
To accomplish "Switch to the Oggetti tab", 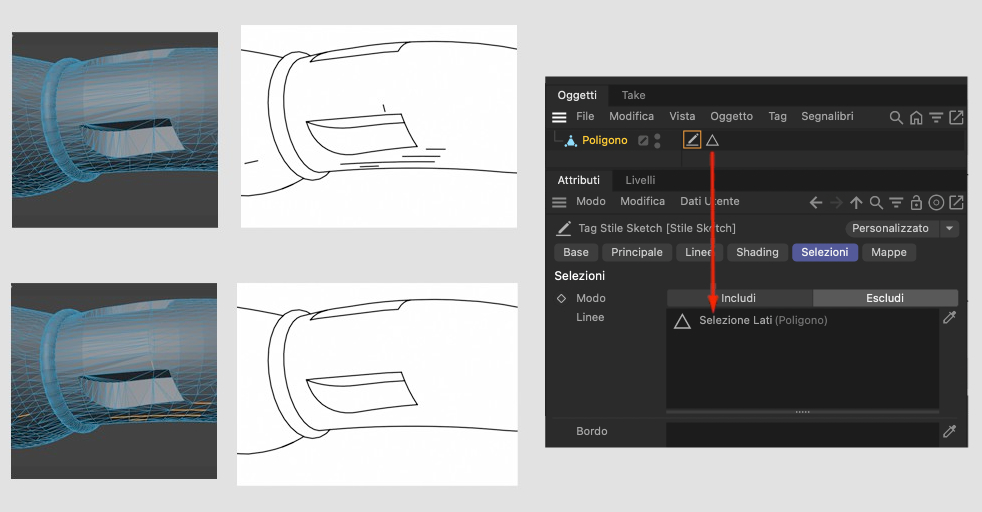I will pyautogui.click(x=577, y=95).
